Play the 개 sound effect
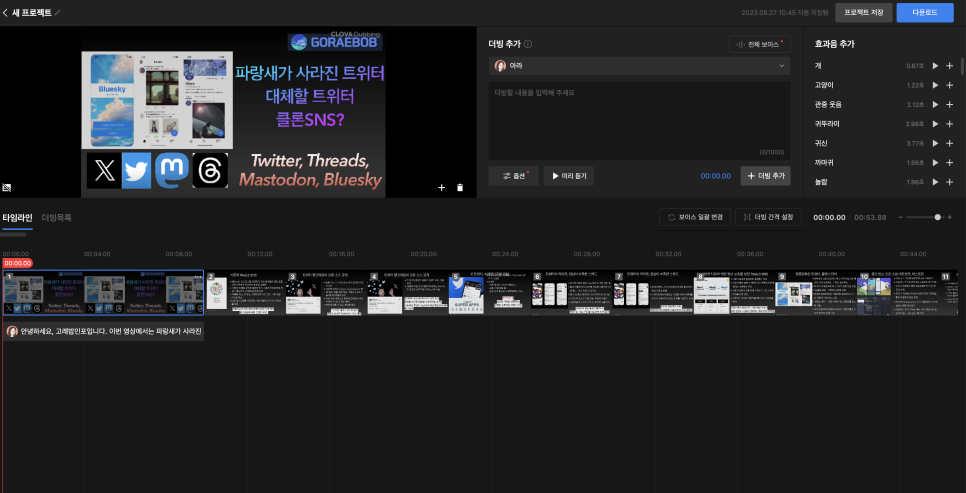The height and width of the screenshot is (493, 966). click(935, 65)
